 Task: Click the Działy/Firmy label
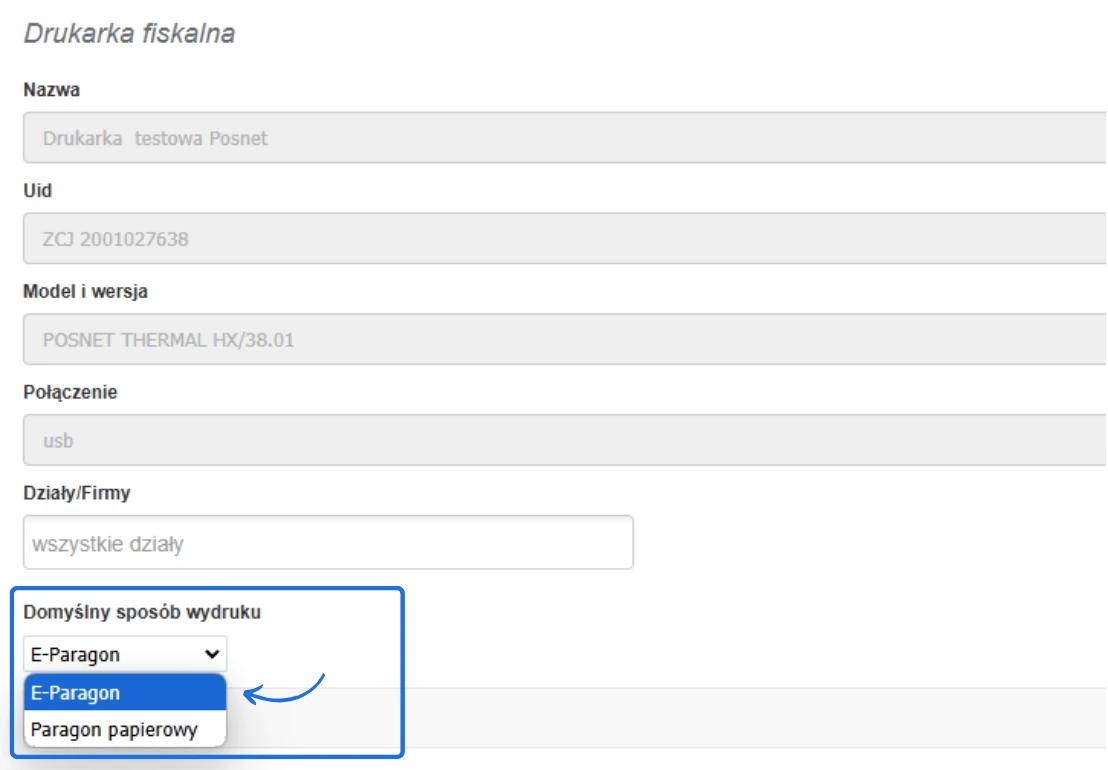pyautogui.click(x=77, y=493)
